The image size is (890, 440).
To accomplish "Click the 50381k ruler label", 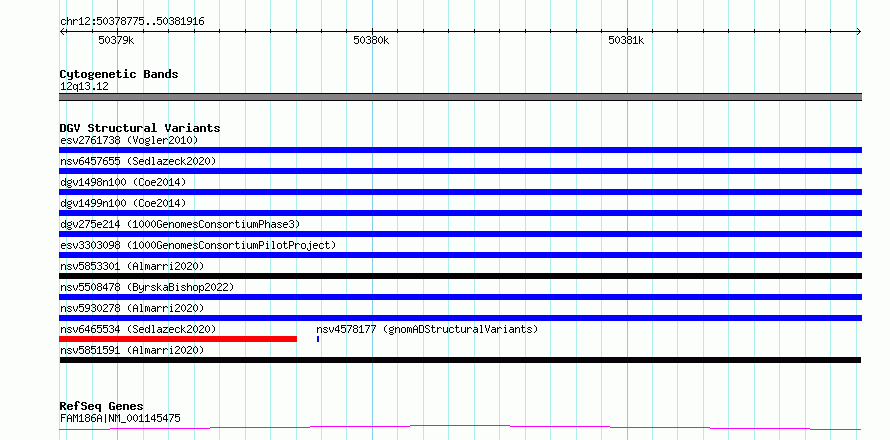I will pos(626,40).
